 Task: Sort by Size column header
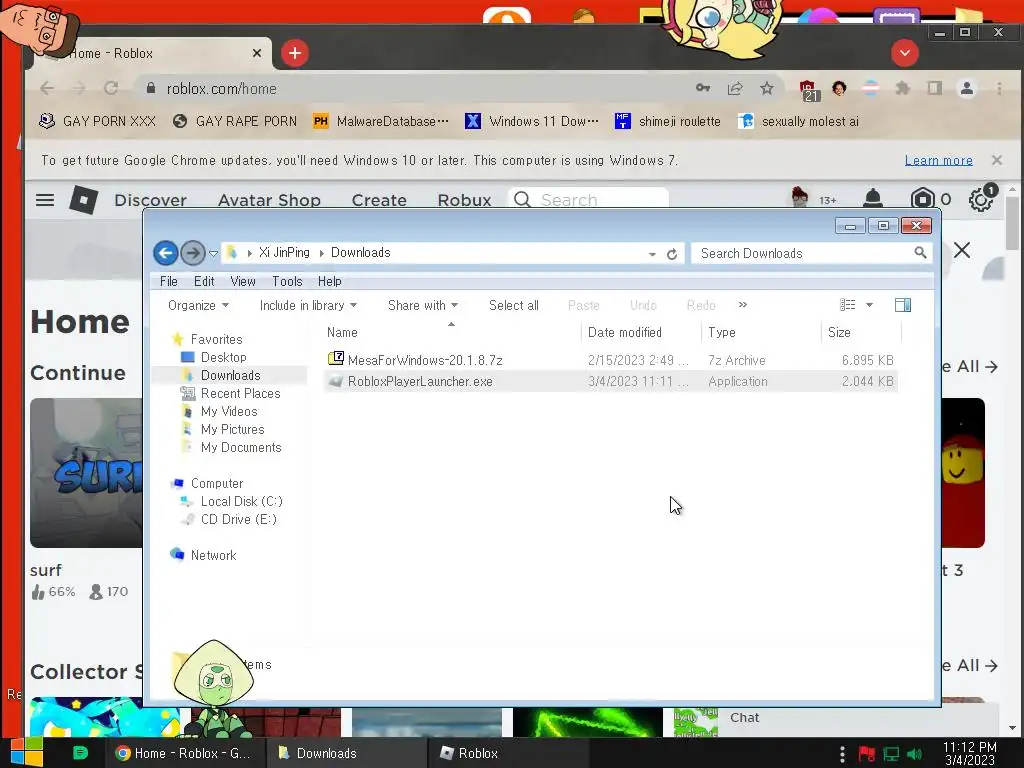coord(839,332)
